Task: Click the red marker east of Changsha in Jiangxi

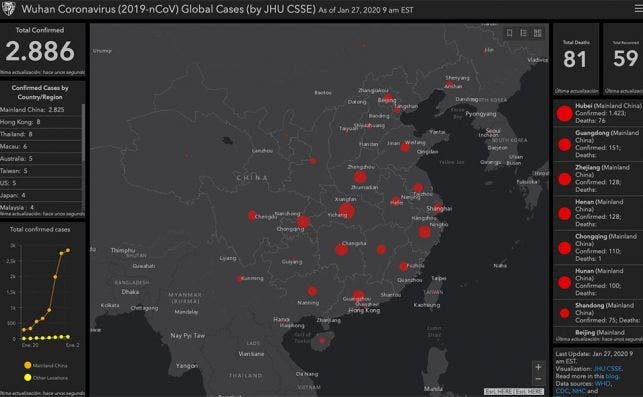Action: coord(381,249)
